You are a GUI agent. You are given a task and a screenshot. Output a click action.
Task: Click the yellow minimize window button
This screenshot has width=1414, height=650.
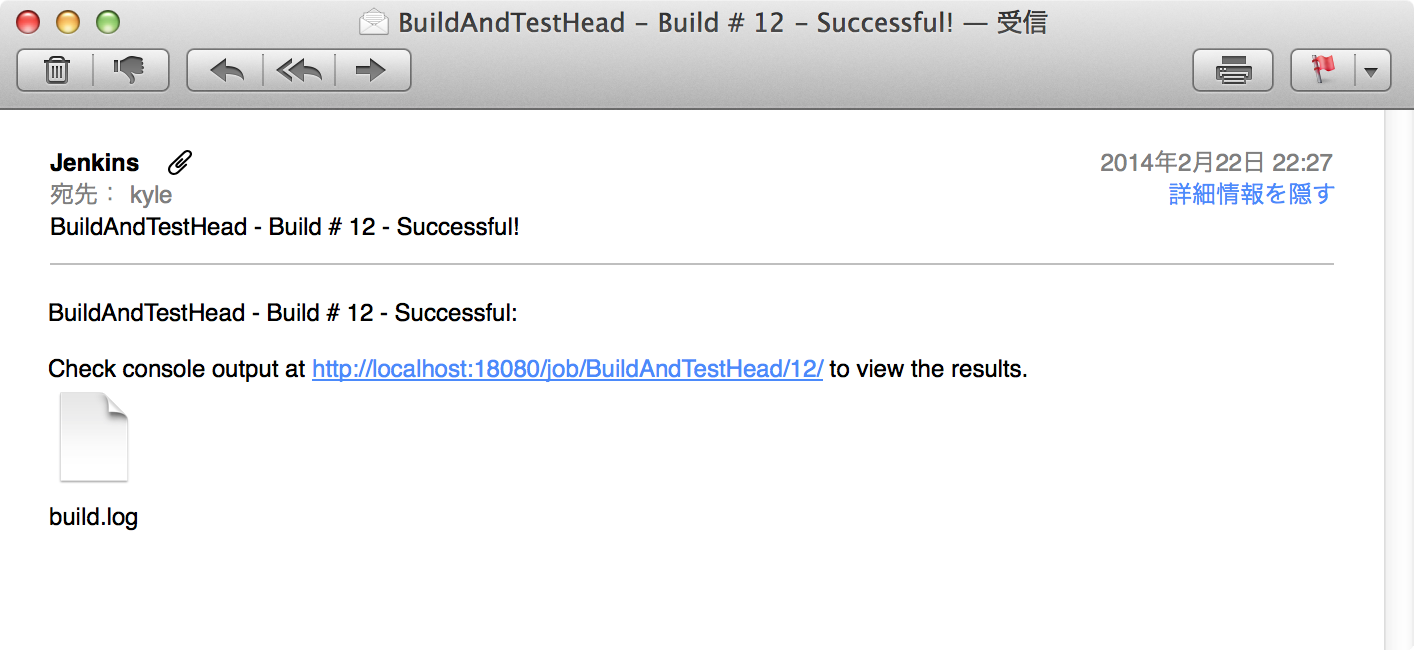tap(68, 21)
